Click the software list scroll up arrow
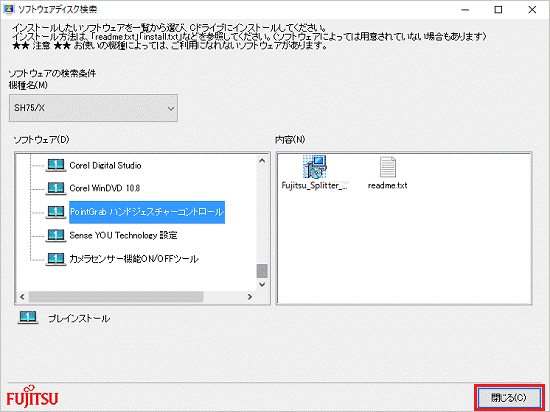The width and height of the screenshot is (550, 412). pos(262,161)
